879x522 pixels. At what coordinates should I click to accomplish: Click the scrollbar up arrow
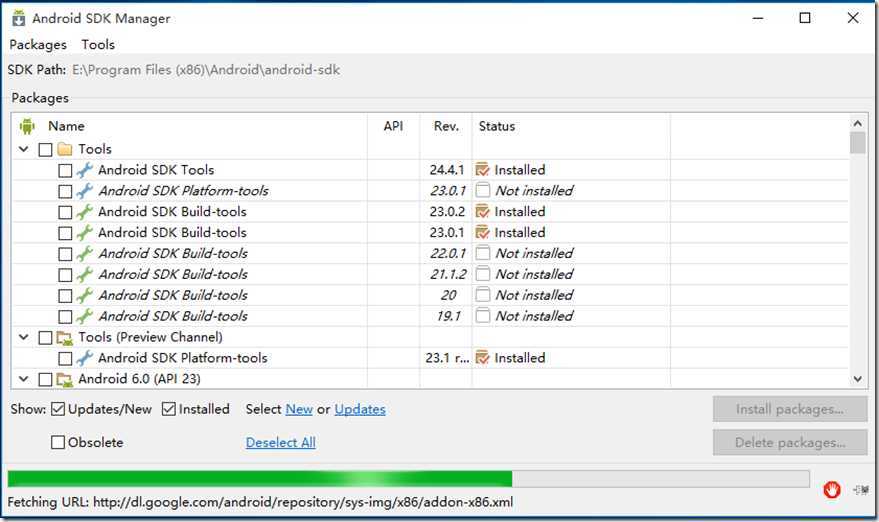pyautogui.click(x=857, y=123)
